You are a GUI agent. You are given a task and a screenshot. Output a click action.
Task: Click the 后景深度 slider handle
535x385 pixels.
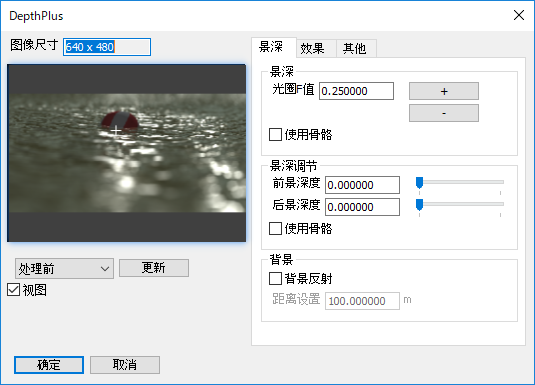click(x=419, y=205)
